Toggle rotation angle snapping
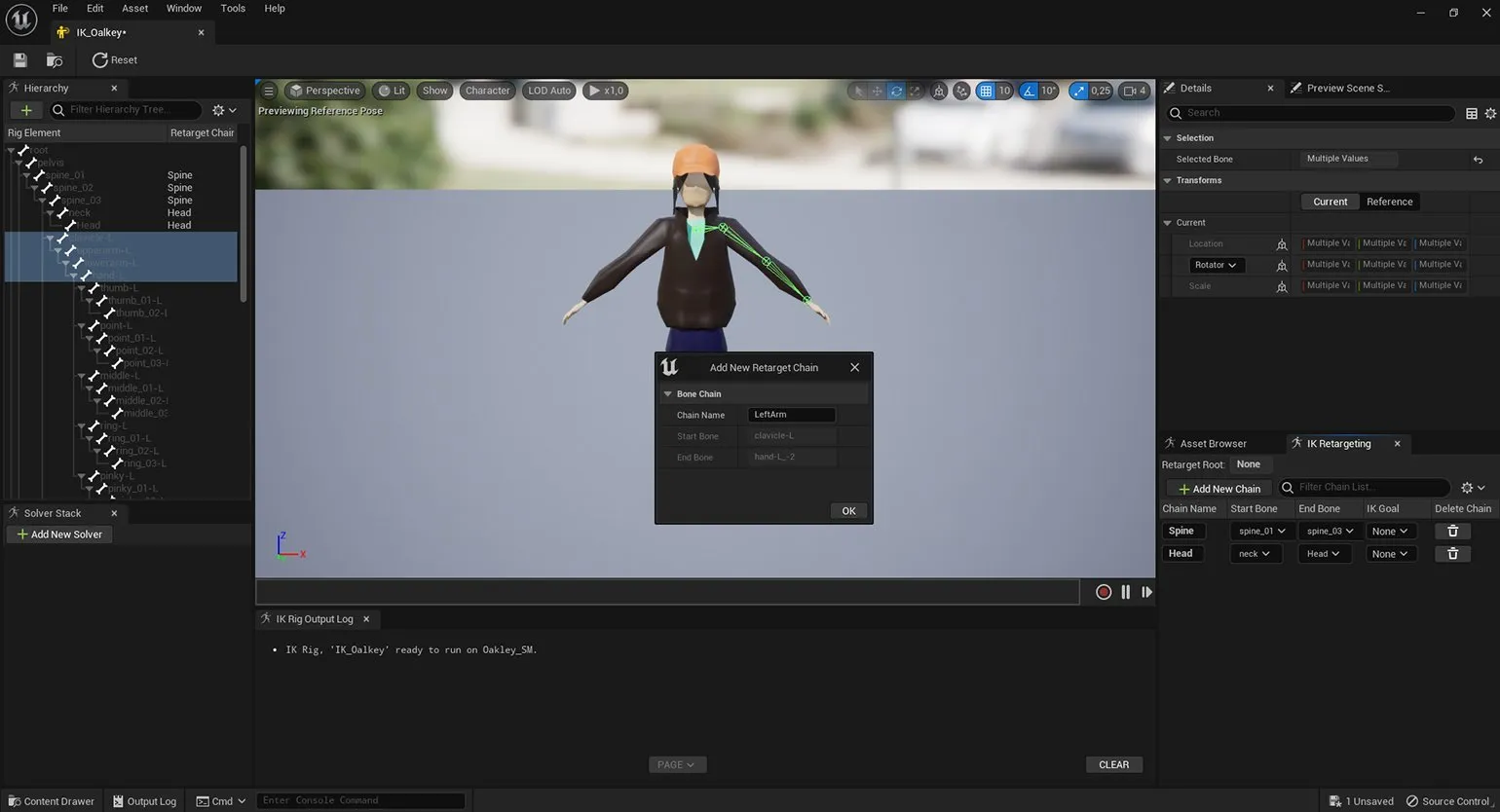The image size is (1500, 812). coord(1031,91)
